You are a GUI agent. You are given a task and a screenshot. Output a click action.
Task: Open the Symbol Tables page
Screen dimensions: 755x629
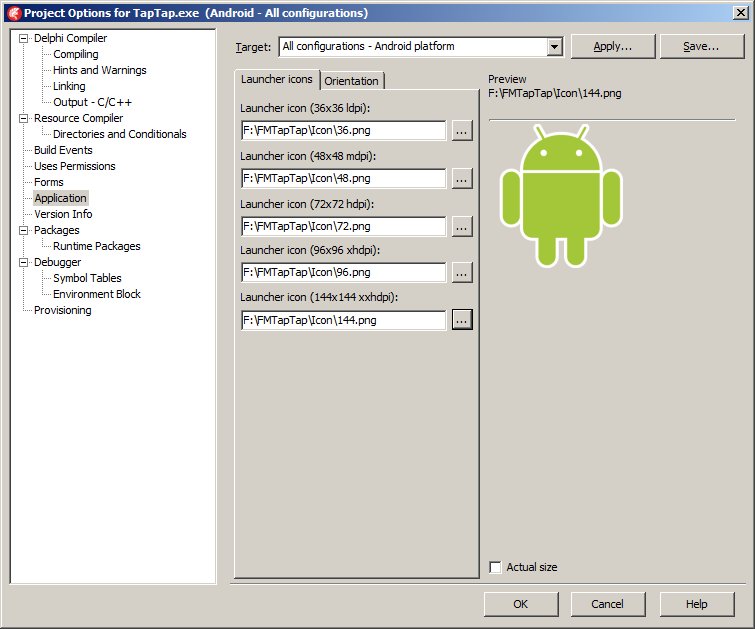(x=87, y=278)
